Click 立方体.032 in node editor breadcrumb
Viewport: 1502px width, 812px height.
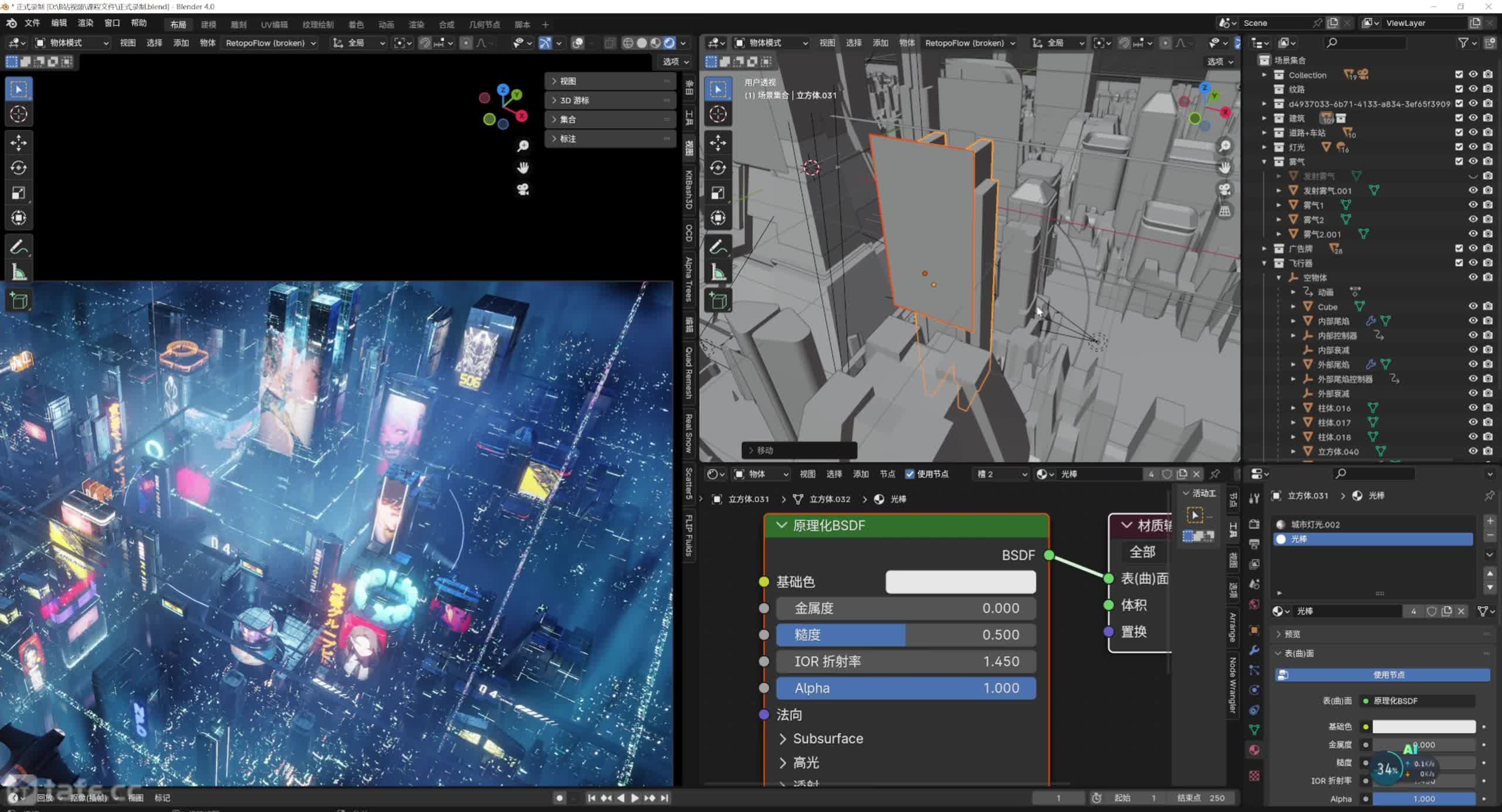tap(830, 499)
